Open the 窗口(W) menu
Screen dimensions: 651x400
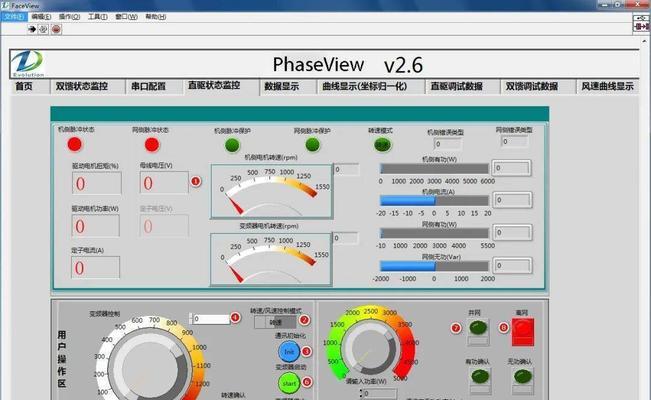tap(126, 17)
